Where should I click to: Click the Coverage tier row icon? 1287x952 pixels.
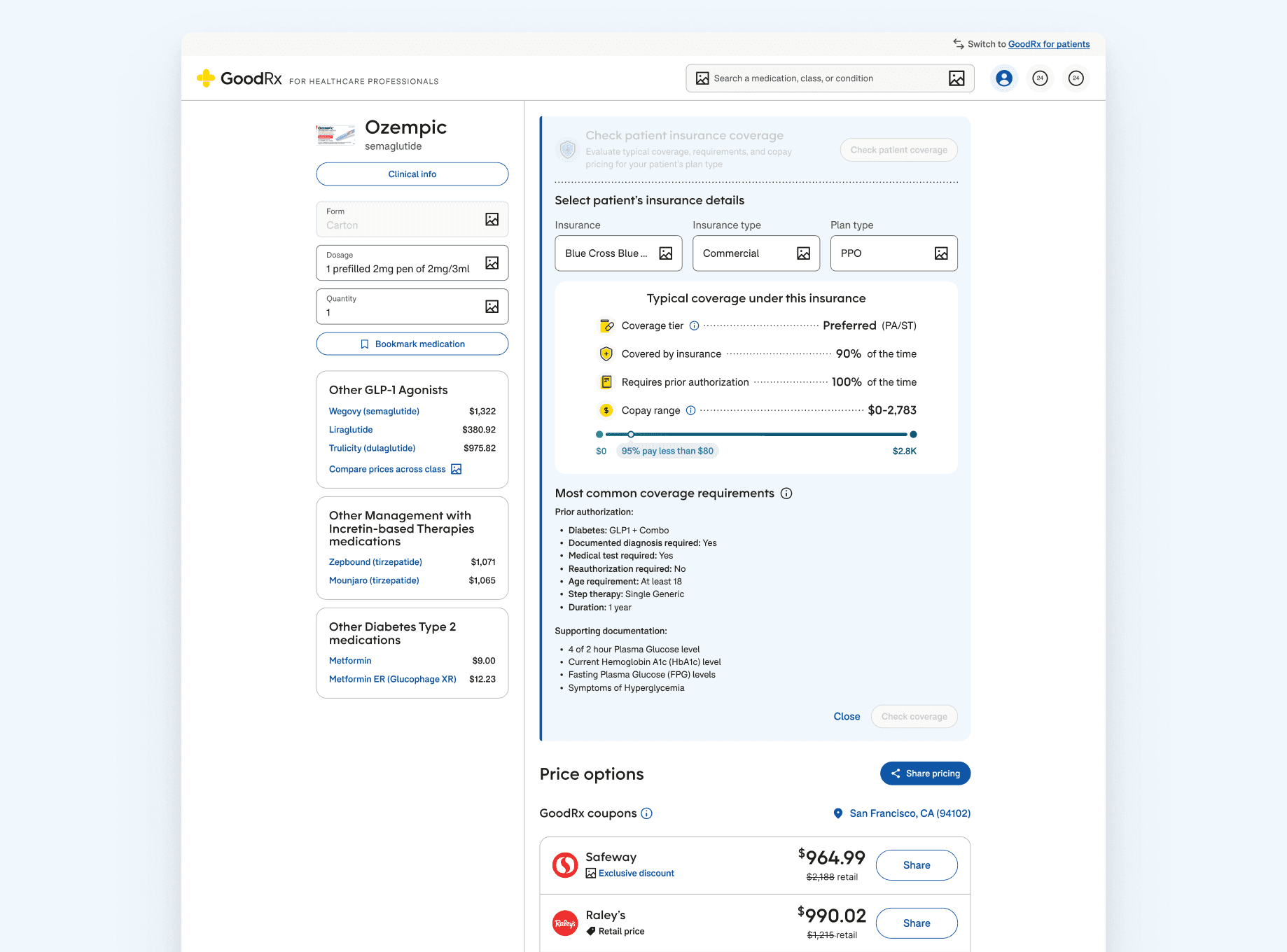[x=606, y=325]
